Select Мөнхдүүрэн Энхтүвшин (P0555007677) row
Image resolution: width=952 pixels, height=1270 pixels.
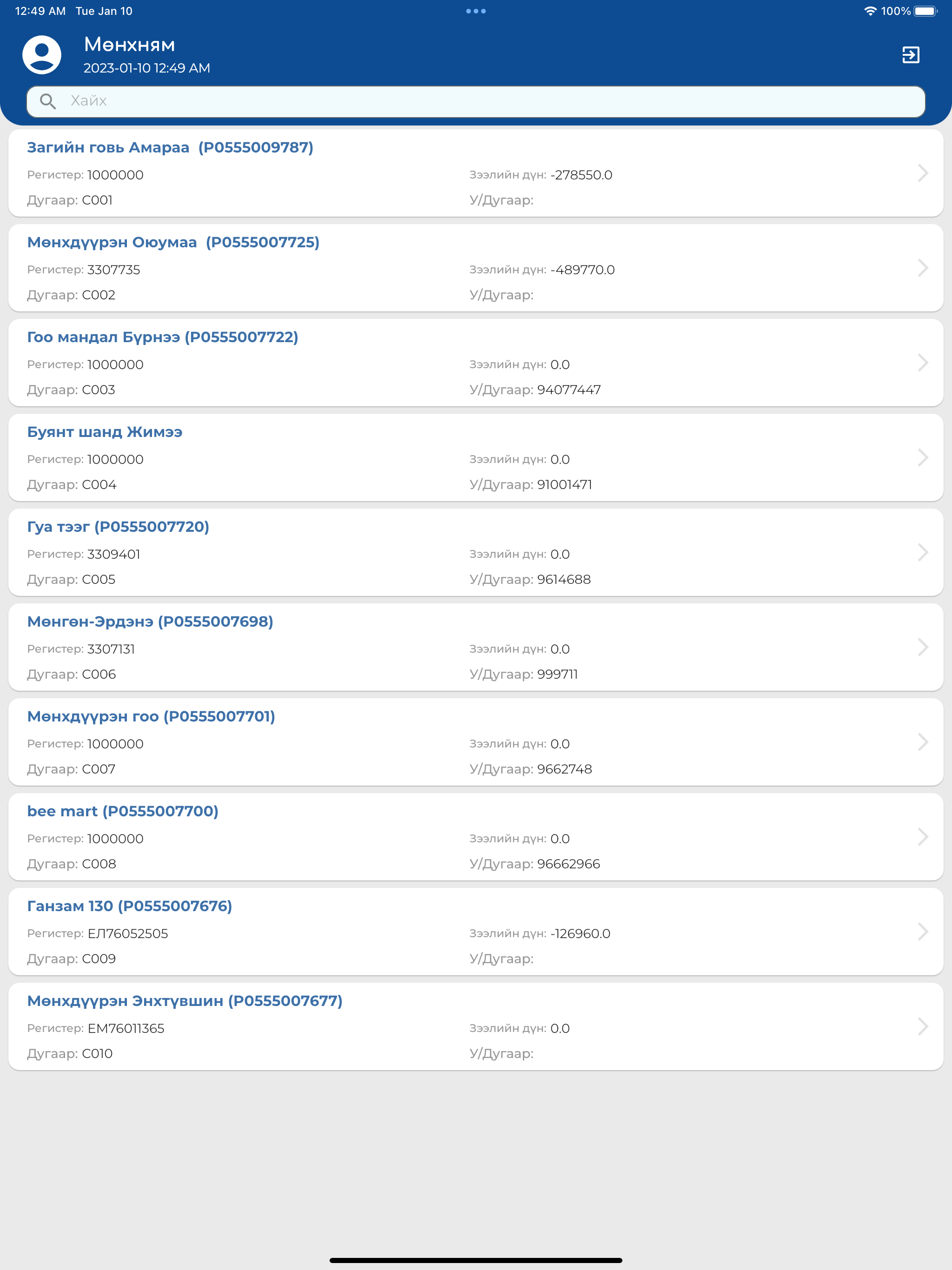tap(476, 1026)
